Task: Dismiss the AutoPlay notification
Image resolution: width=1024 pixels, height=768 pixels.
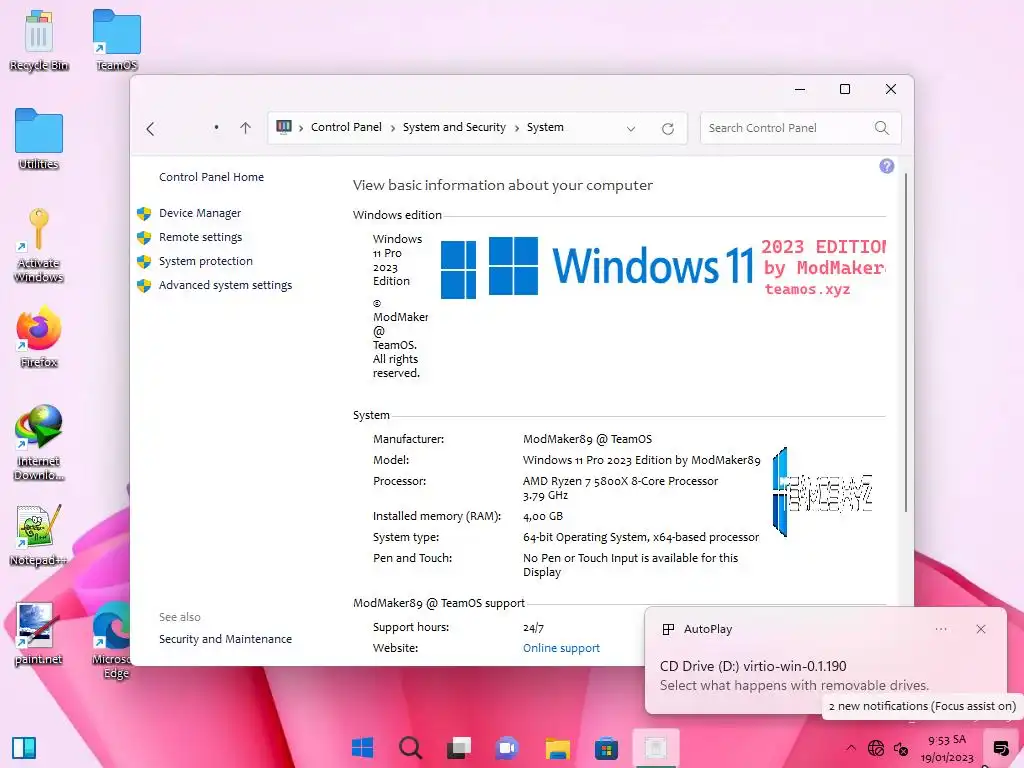Action: [980, 629]
